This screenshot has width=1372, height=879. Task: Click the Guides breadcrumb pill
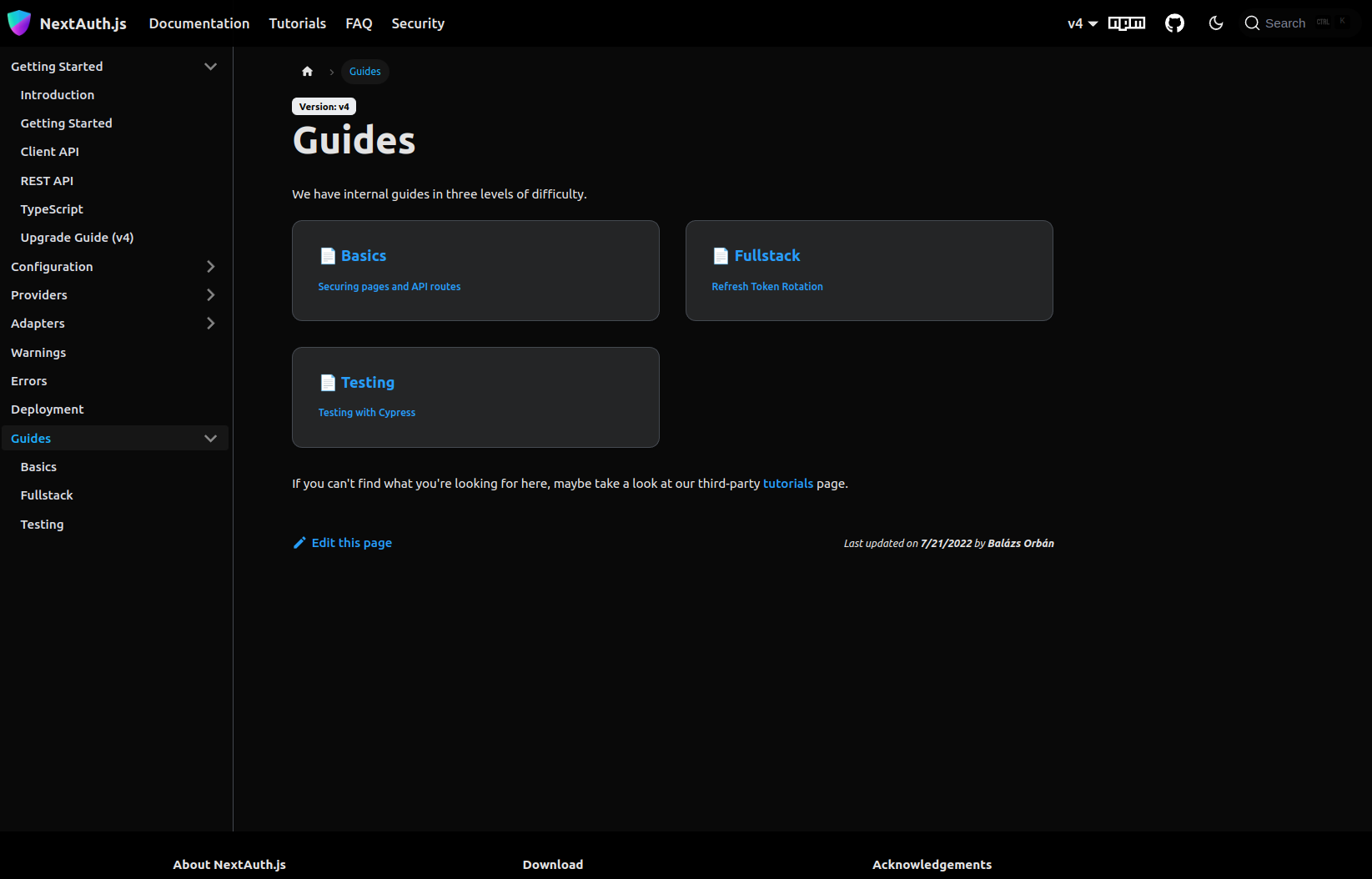coord(365,72)
